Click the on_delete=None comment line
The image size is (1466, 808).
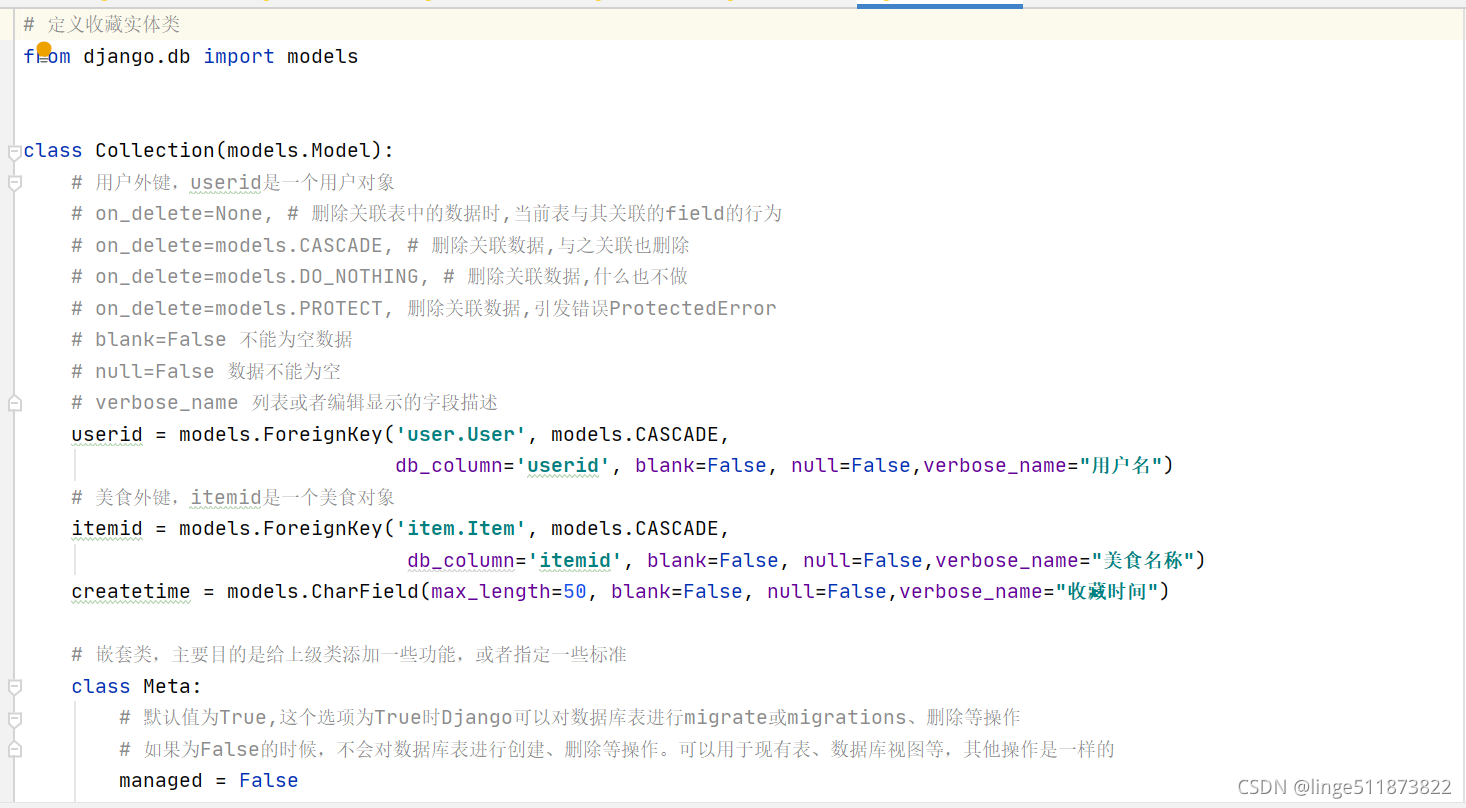click(x=427, y=214)
